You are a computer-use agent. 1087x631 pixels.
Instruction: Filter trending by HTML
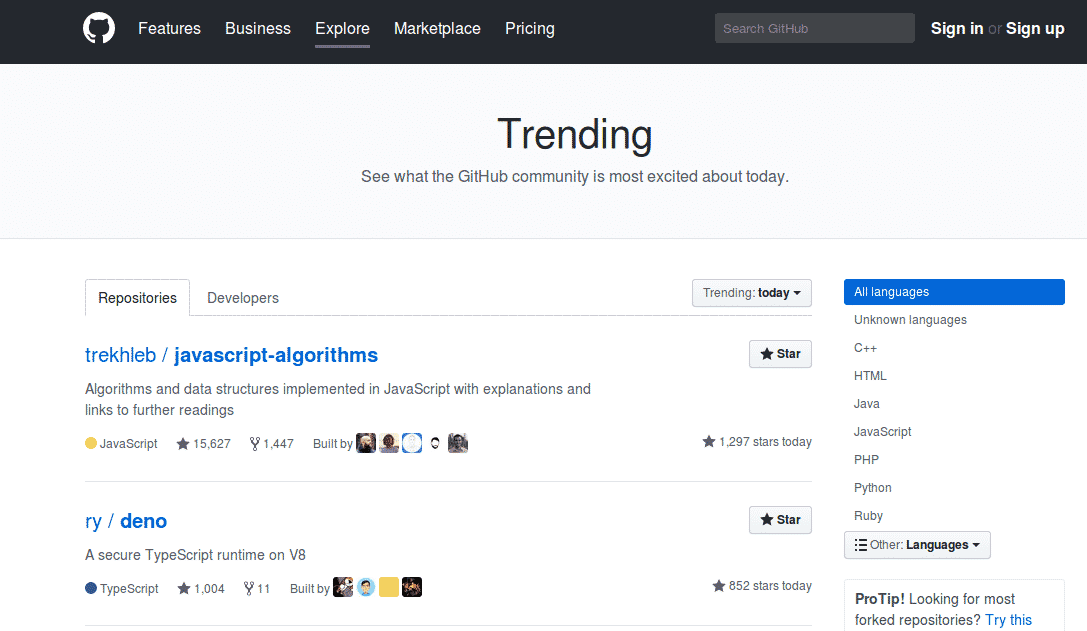(870, 376)
